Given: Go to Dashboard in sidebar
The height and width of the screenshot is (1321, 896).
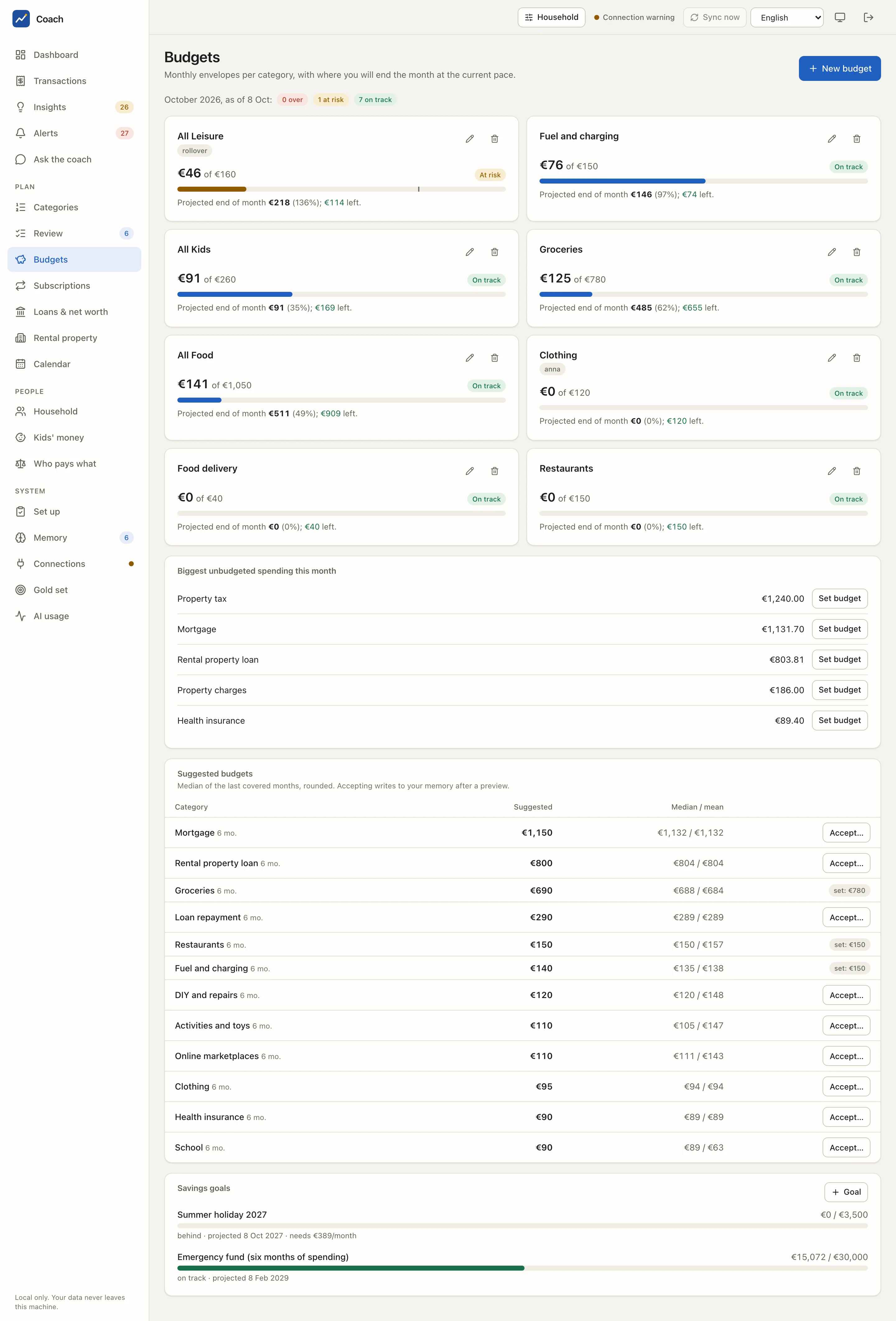Looking at the screenshot, I should coord(74,54).
